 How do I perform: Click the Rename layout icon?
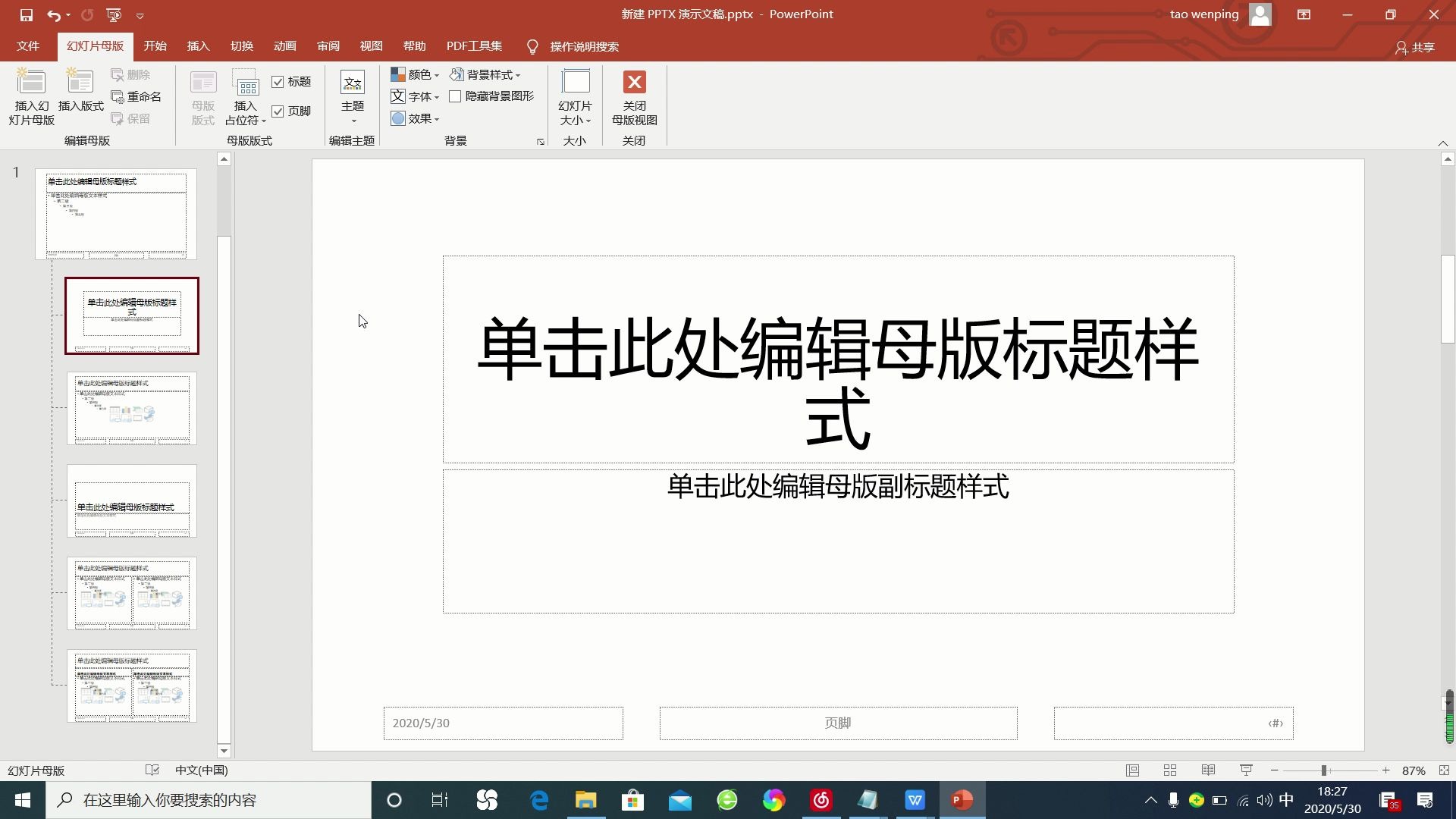[x=118, y=96]
